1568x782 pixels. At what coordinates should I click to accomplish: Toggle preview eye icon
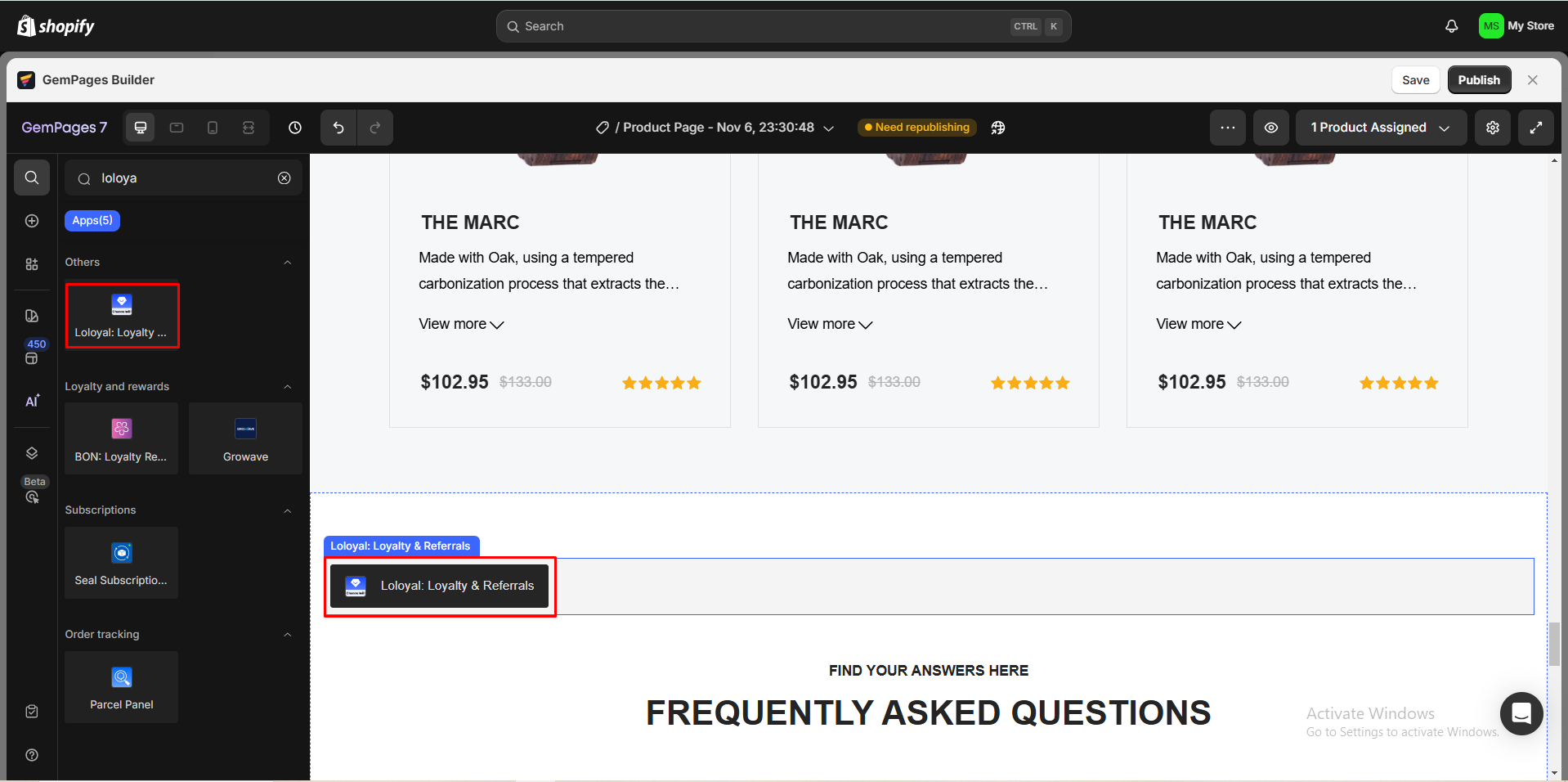click(x=1270, y=128)
